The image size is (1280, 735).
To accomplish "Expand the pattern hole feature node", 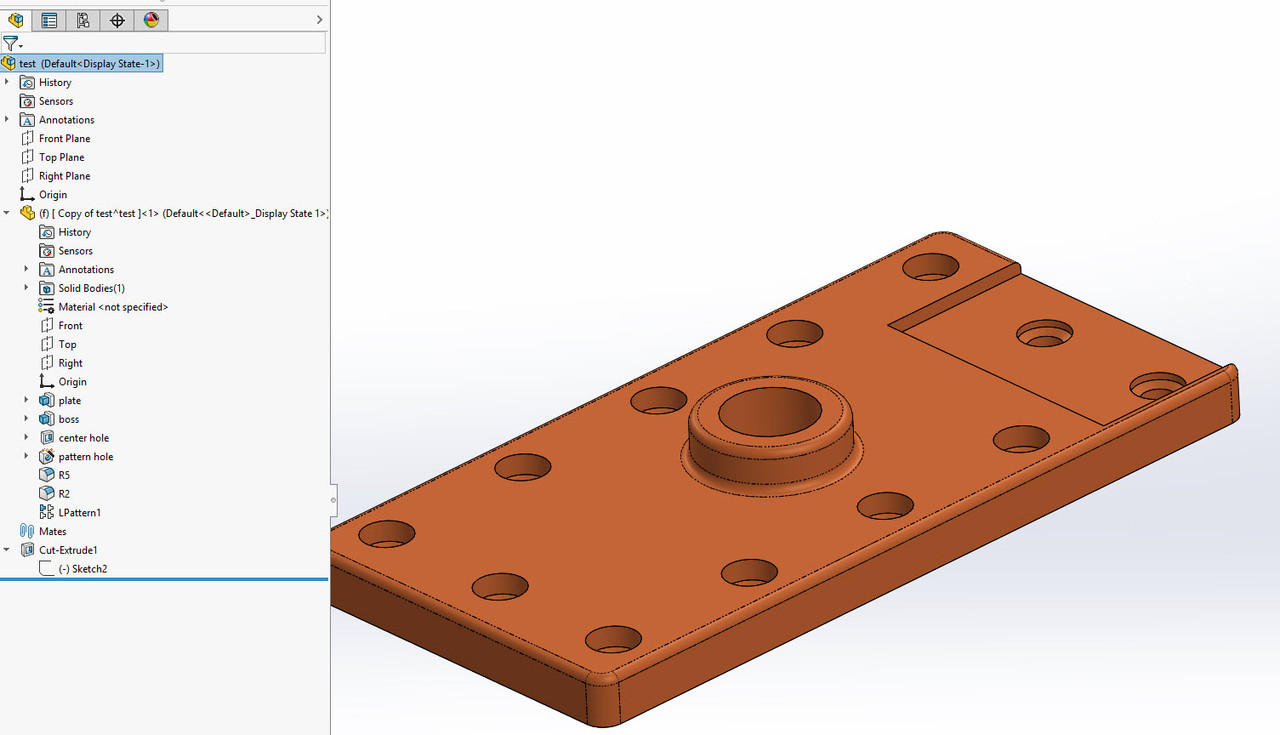I will tap(25, 456).
